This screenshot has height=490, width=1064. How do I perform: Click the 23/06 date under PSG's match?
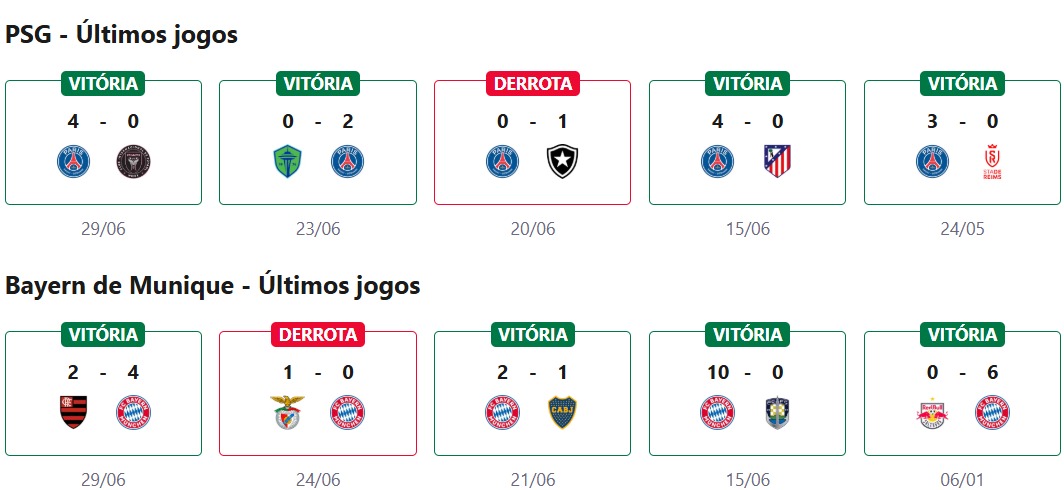pyautogui.click(x=318, y=229)
